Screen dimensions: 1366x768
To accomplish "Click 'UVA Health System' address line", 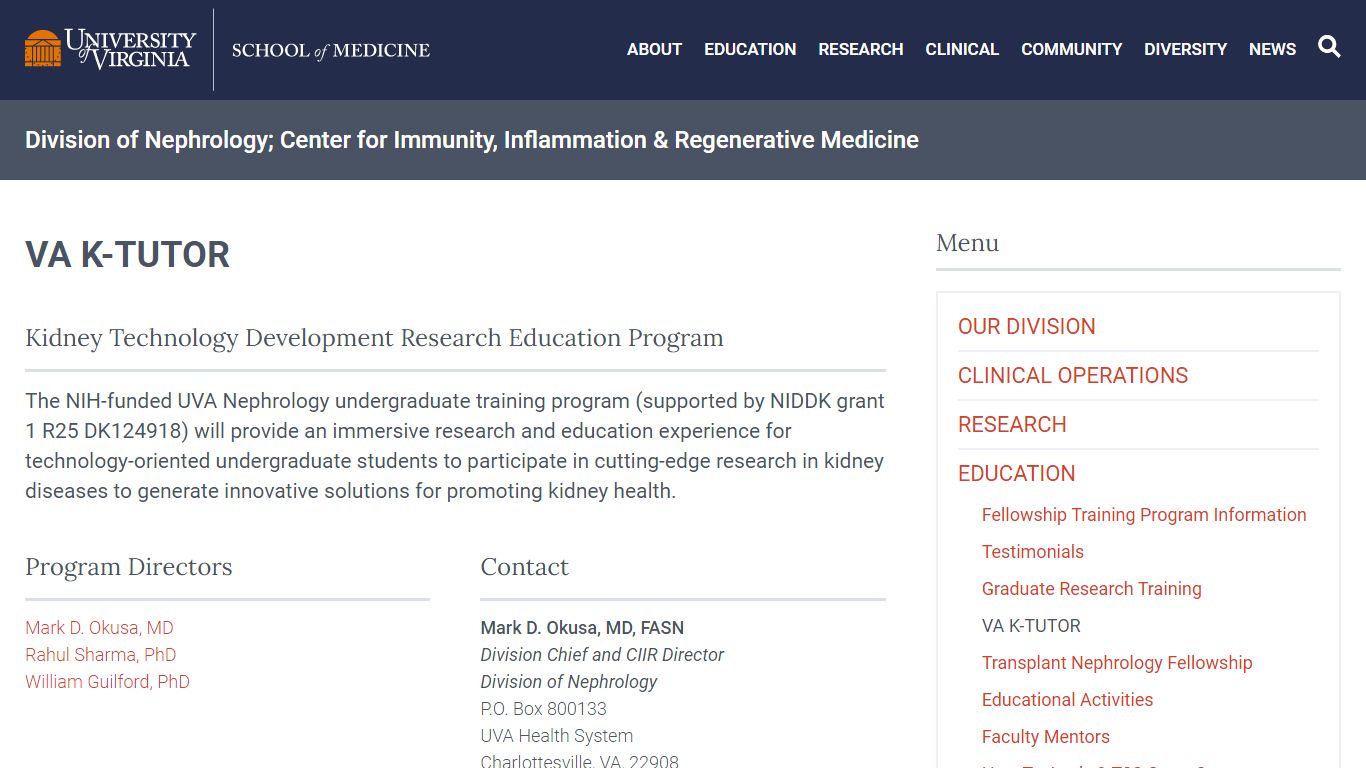I will (556, 736).
